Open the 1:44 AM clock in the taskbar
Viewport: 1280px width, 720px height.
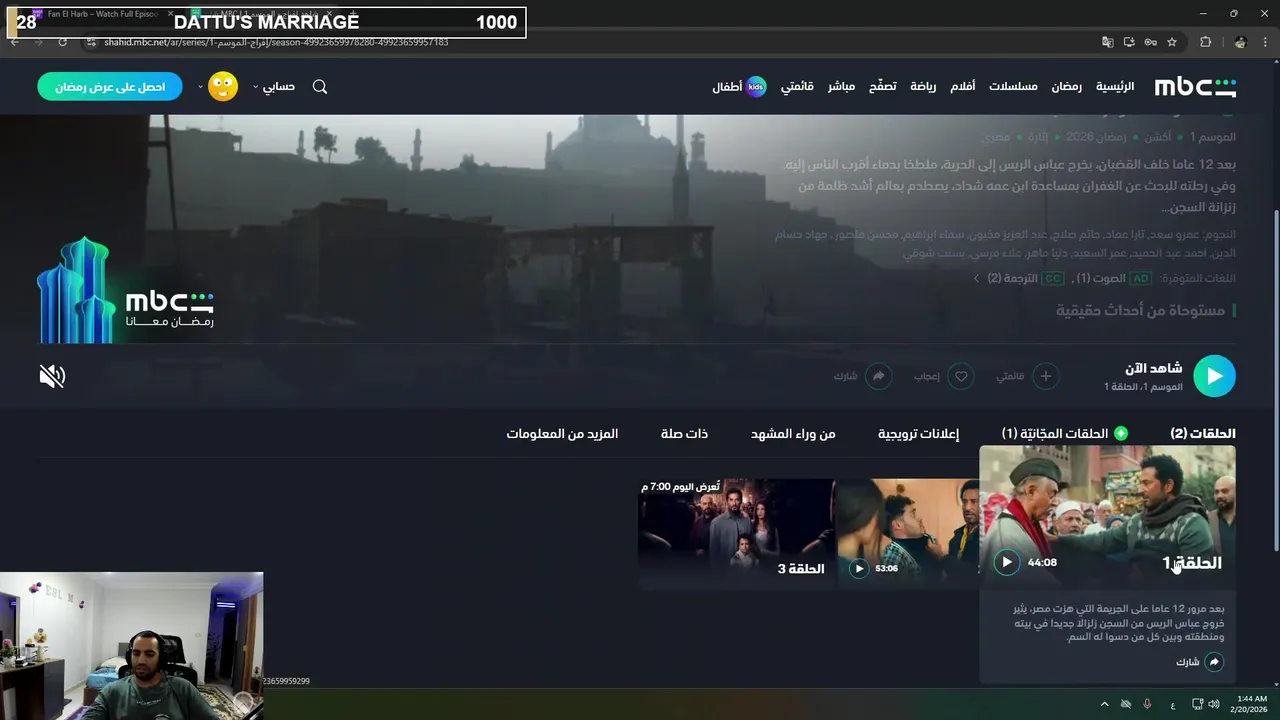pos(1251,704)
